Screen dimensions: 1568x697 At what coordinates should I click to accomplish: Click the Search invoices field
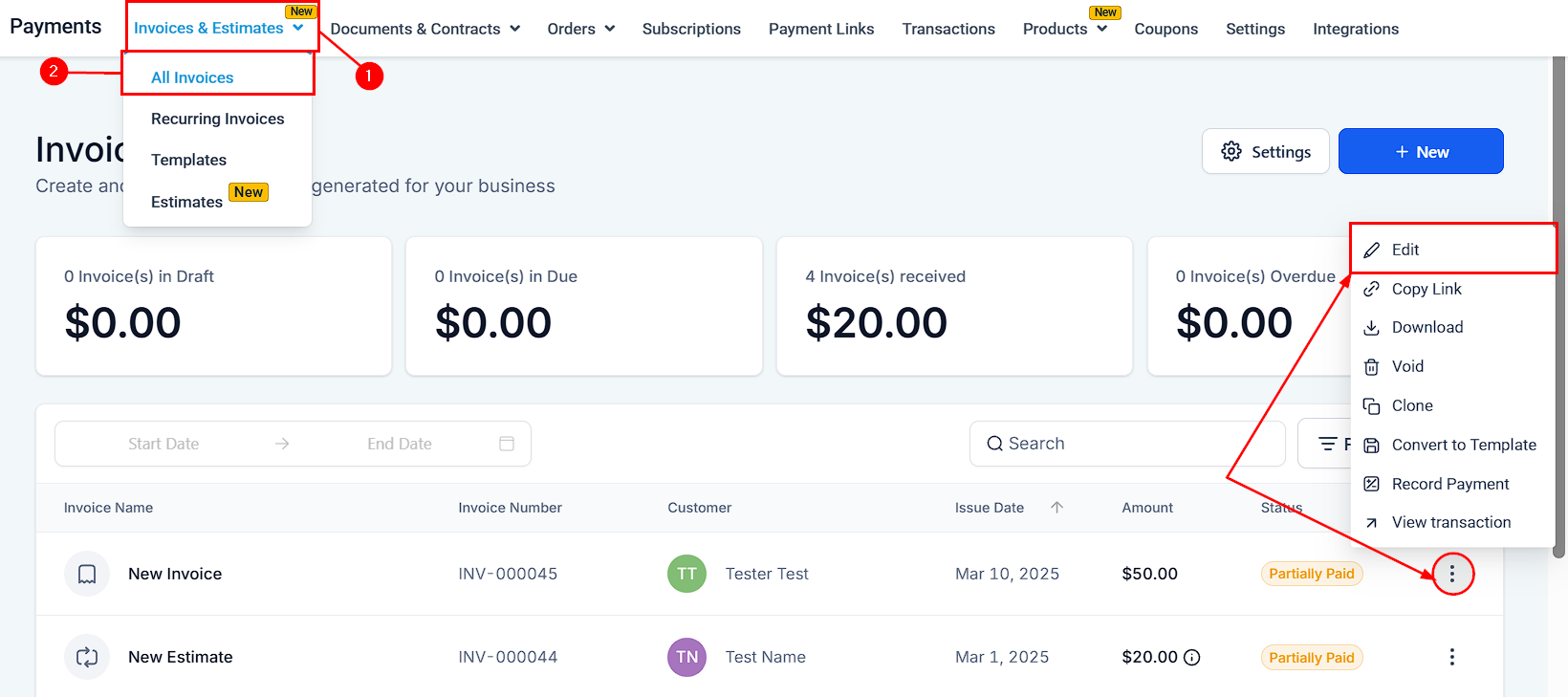pyautogui.click(x=1126, y=444)
